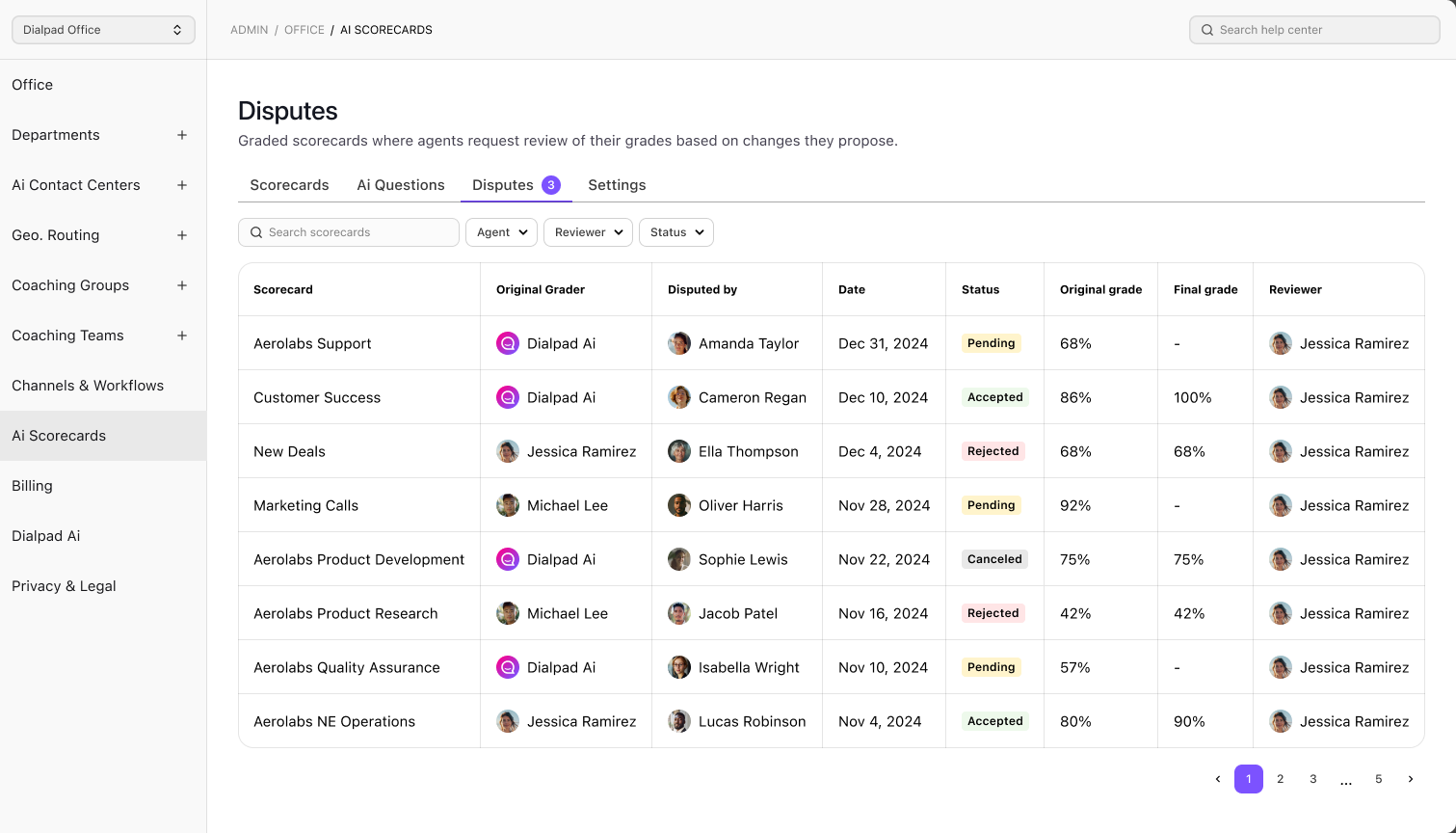1456x833 pixels.
Task: Click the ADMIN breadcrumb link
Action: [x=250, y=30]
